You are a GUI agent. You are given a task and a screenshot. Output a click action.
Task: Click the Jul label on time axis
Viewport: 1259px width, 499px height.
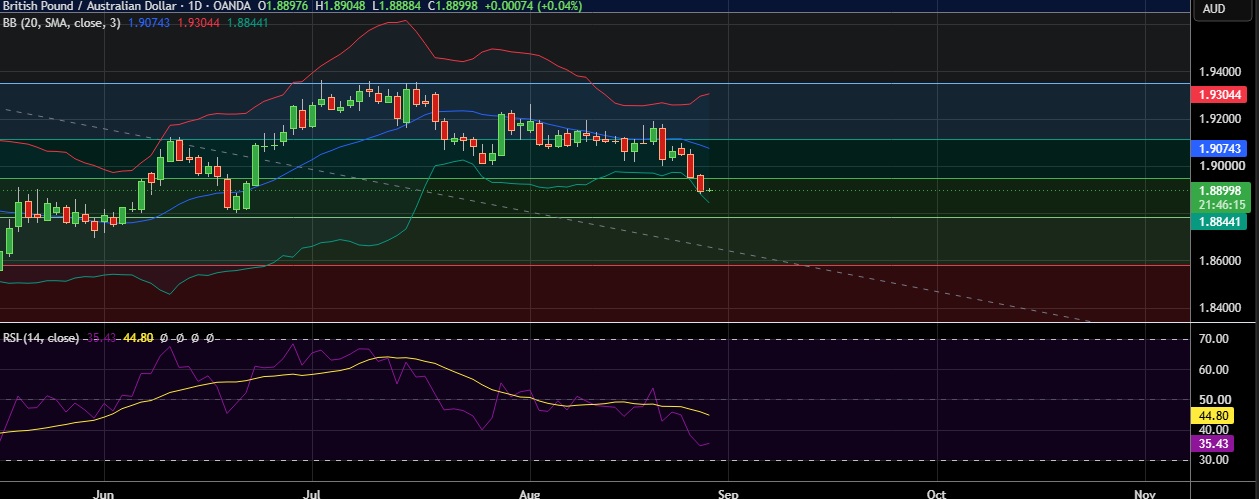click(313, 493)
